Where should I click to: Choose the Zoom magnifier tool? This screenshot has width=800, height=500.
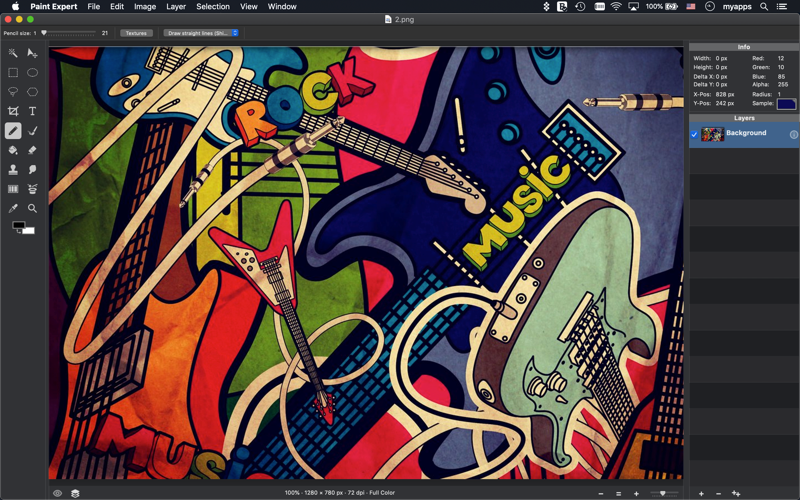click(x=32, y=208)
